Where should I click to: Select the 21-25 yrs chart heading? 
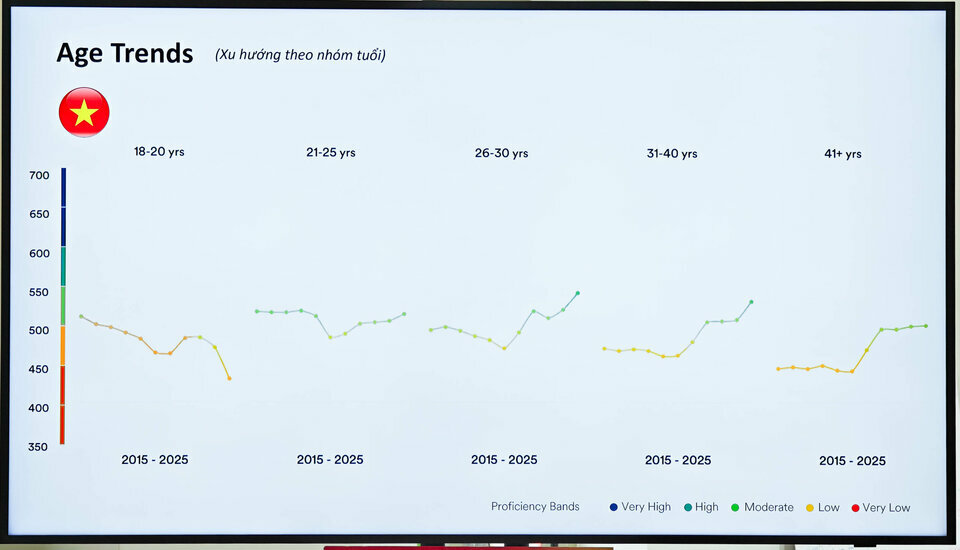click(x=331, y=153)
